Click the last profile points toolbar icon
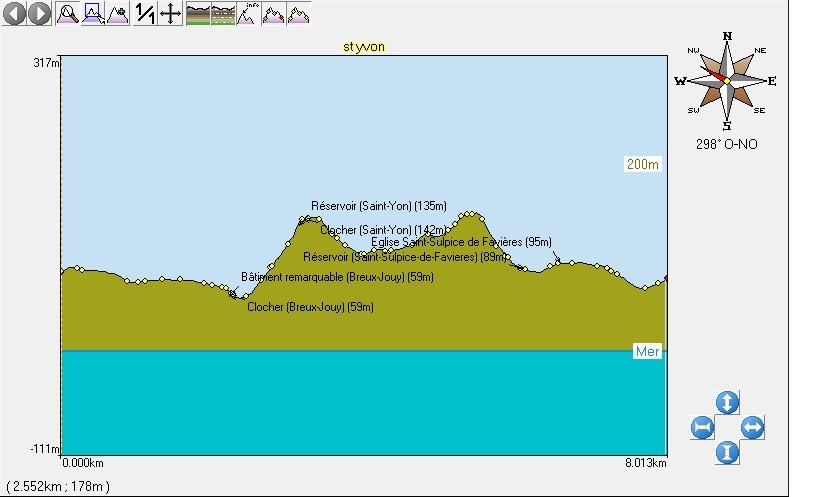819x497 pixels. [298, 14]
